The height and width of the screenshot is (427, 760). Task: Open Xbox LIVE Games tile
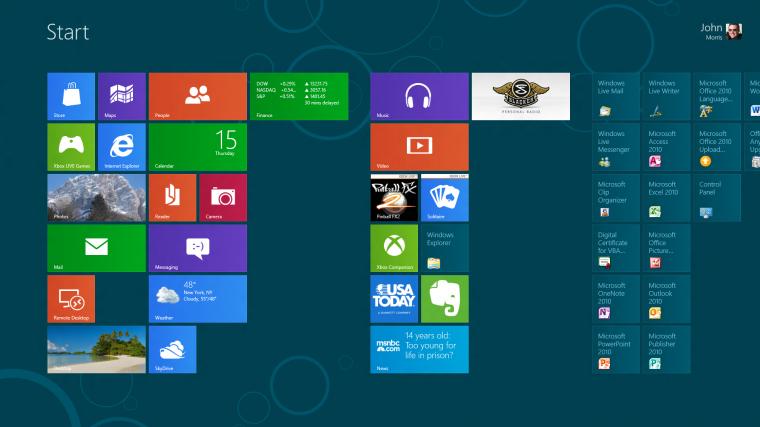click(x=71, y=147)
